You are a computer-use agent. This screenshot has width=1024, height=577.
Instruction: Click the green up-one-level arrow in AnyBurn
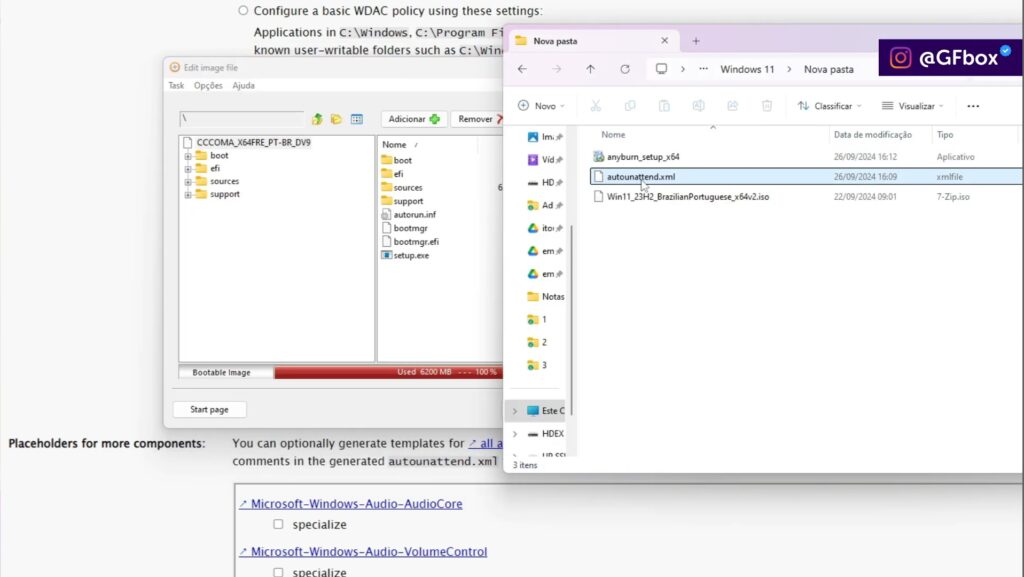[317, 119]
